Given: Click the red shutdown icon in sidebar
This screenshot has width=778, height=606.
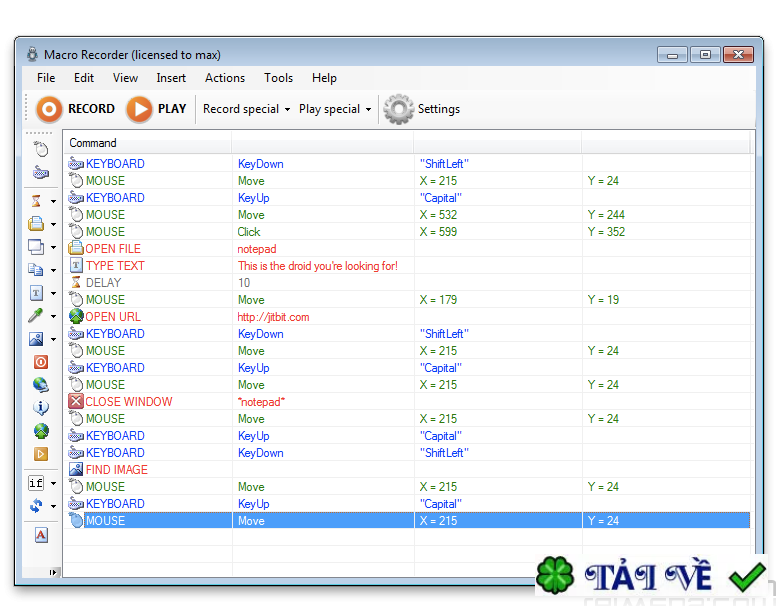Looking at the screenshot, I should pos(40,362).
